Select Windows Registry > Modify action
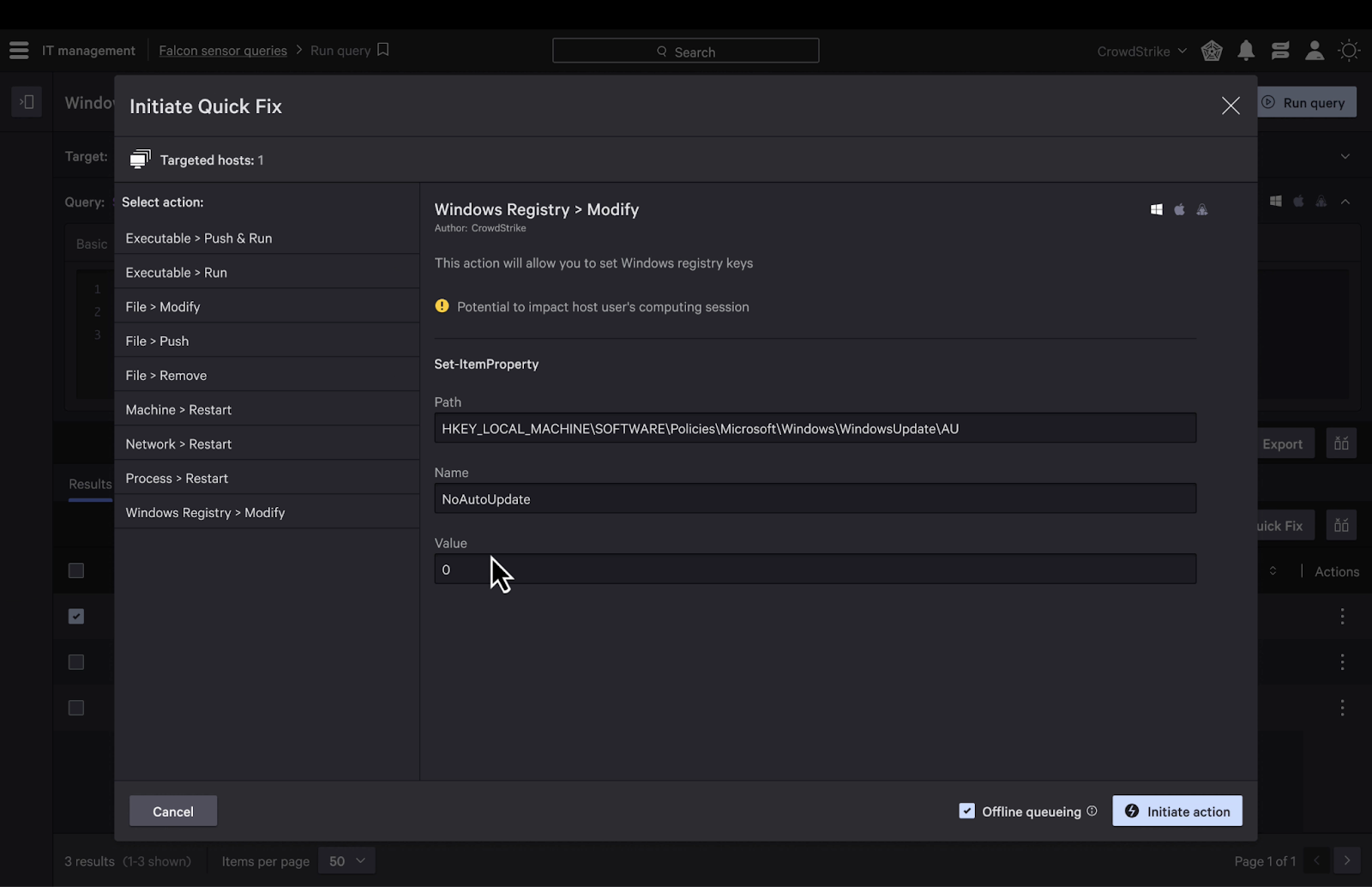This screenshot has height=887, width=1372. tap(267, 512)
